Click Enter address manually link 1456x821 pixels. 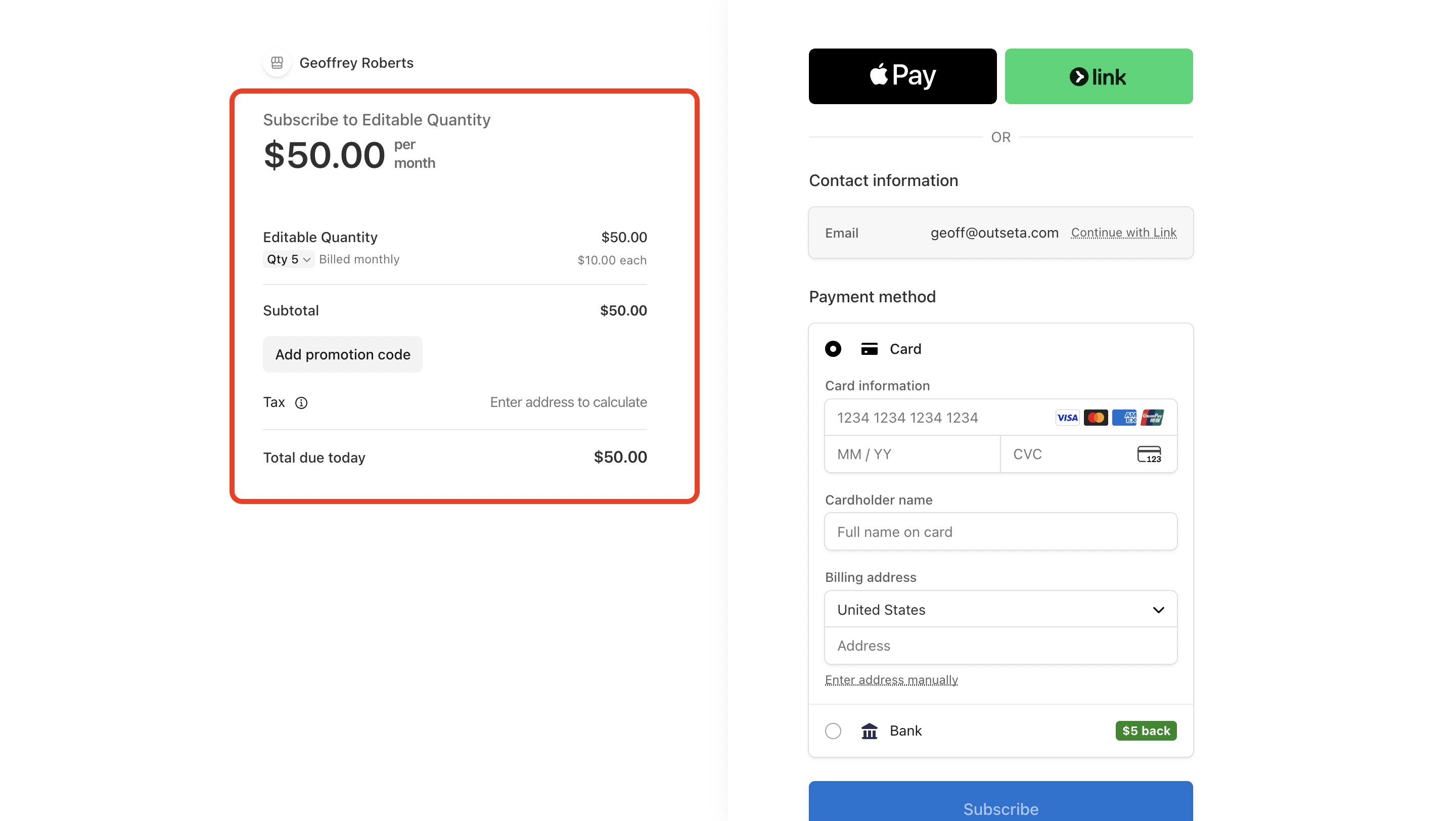point(891,680)
